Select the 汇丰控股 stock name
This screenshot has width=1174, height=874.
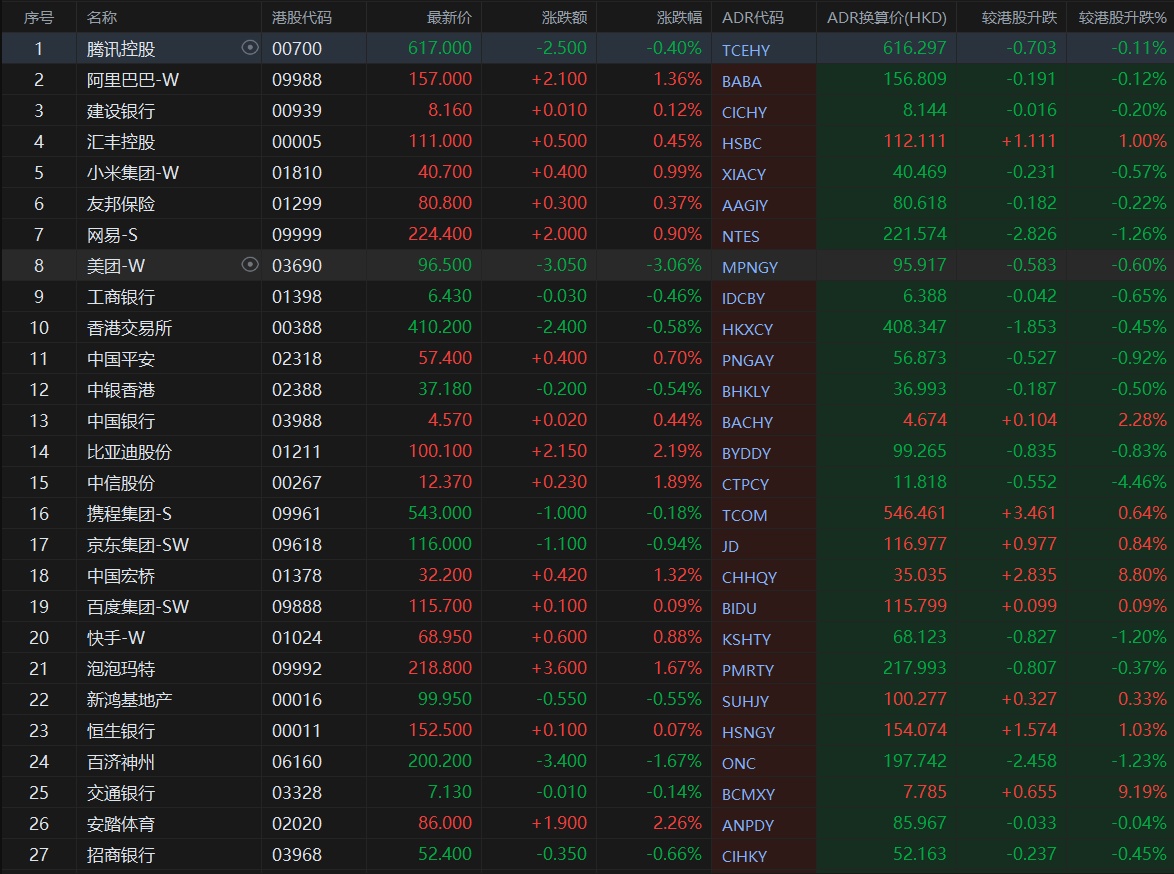121,142
